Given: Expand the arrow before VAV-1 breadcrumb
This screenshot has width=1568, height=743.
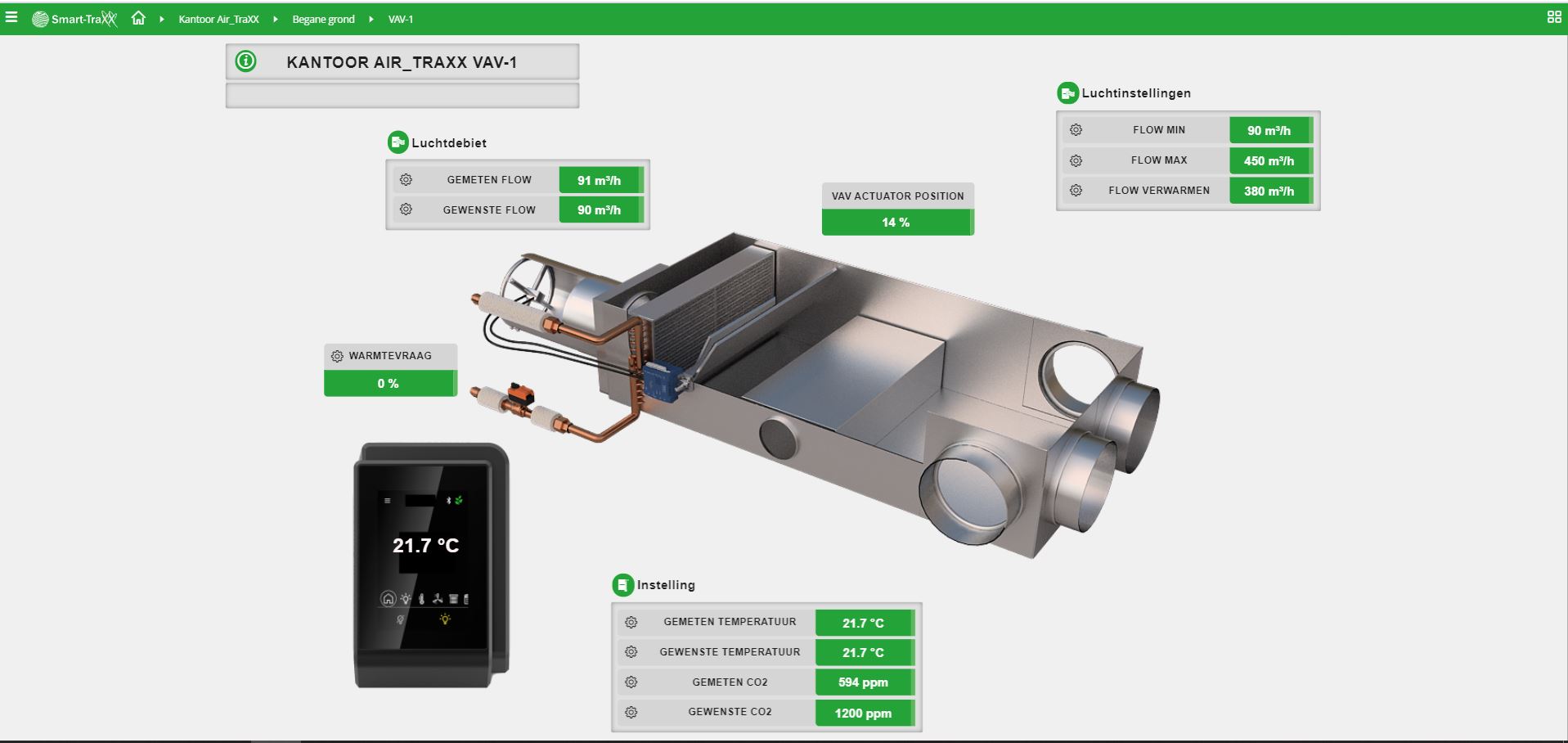Looking at the screenshot, I should point(371,19).
